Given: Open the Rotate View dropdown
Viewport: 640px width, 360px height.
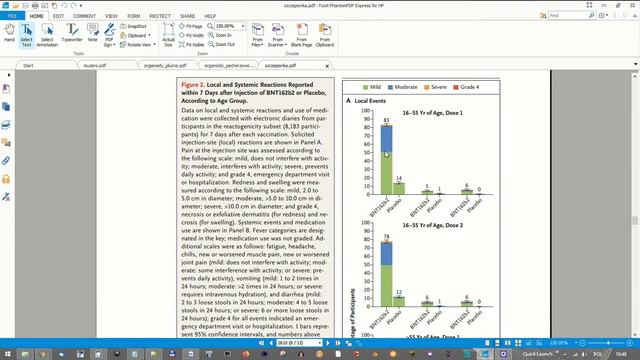Looking at the screenshot, I should coord(138,44).
